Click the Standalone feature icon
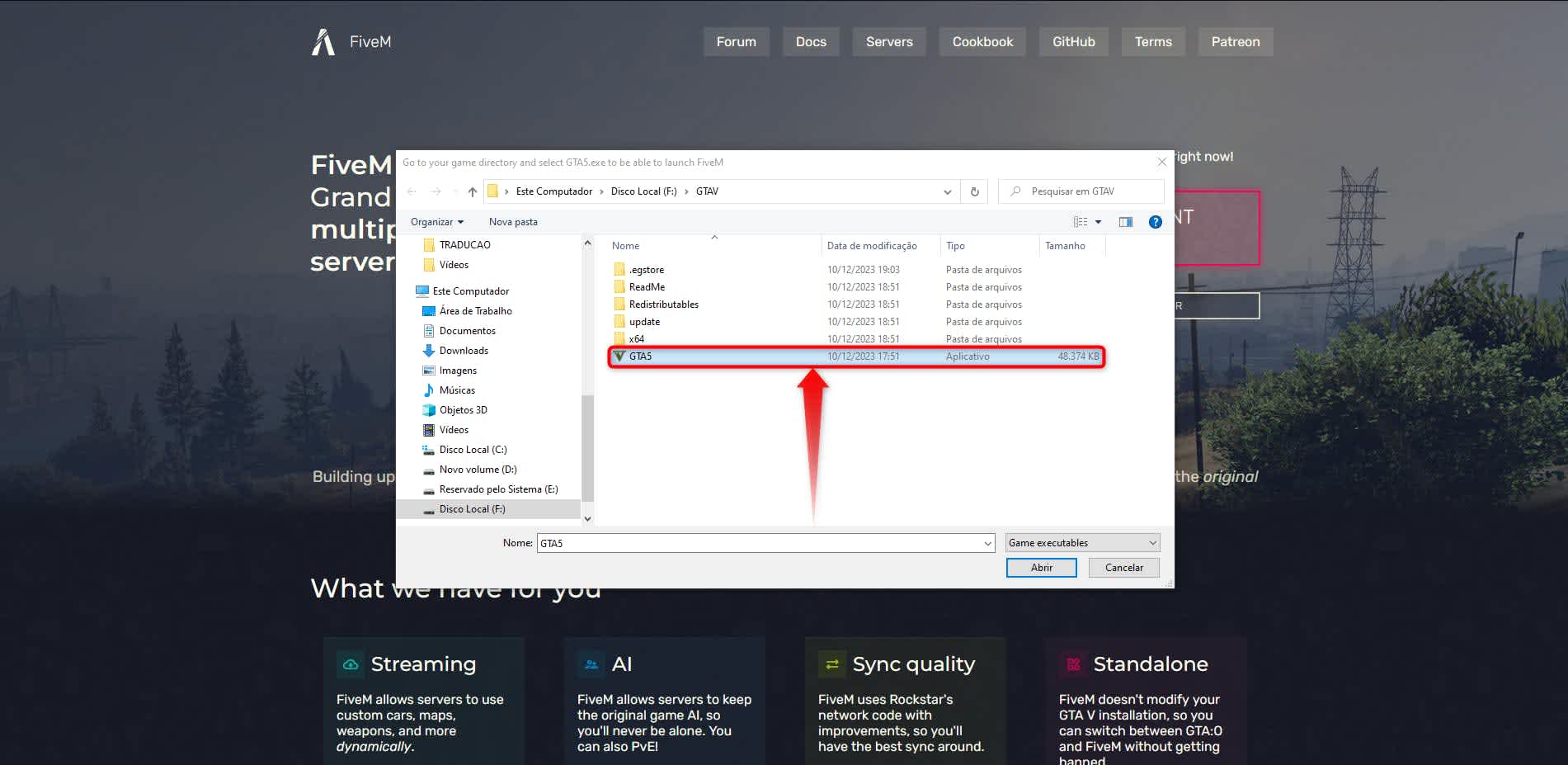Viewport: 1568px width, 765px height. pos(1073,664)
